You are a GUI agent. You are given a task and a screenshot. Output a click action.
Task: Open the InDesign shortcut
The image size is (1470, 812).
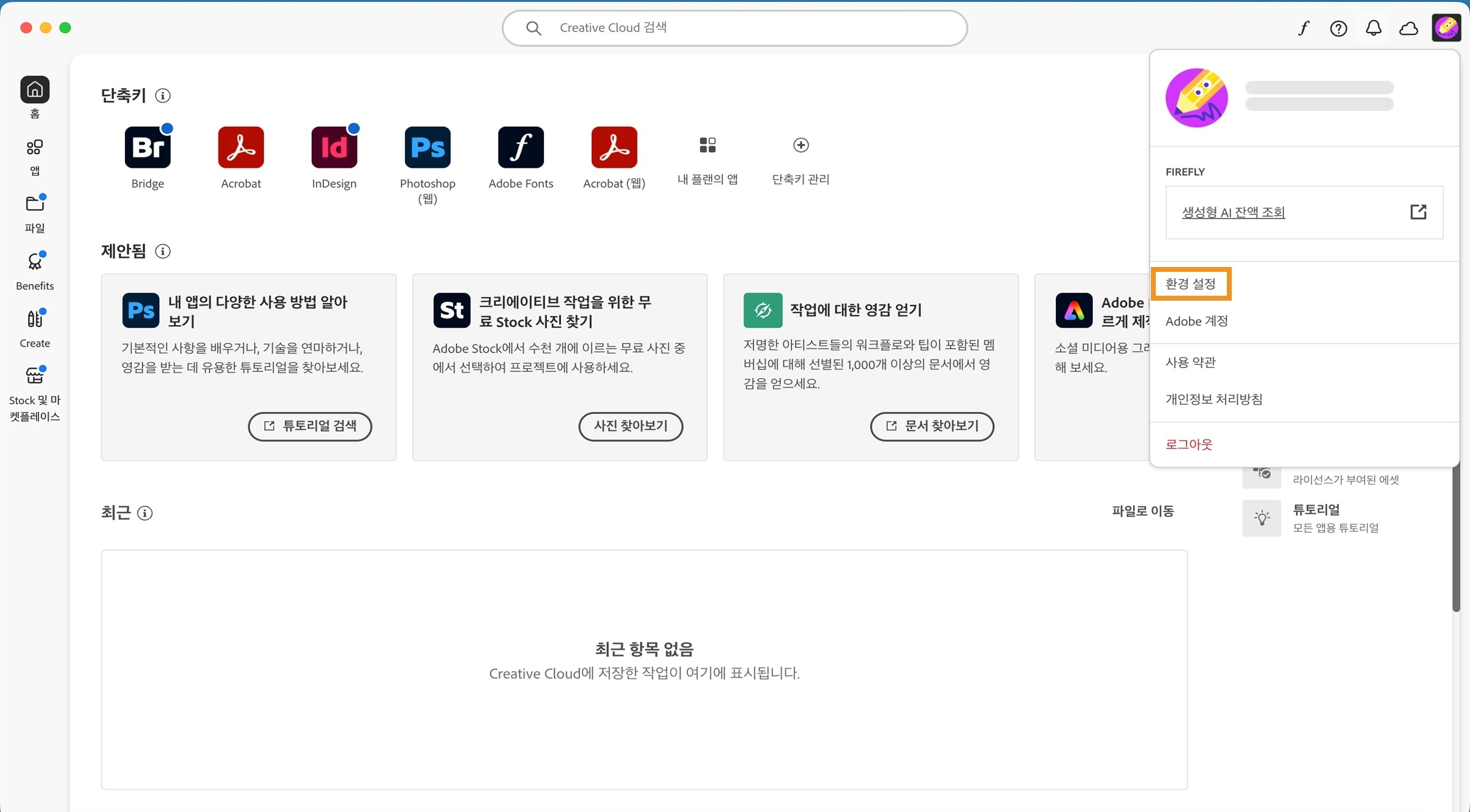pyautogui.click(x=334, y=147)
